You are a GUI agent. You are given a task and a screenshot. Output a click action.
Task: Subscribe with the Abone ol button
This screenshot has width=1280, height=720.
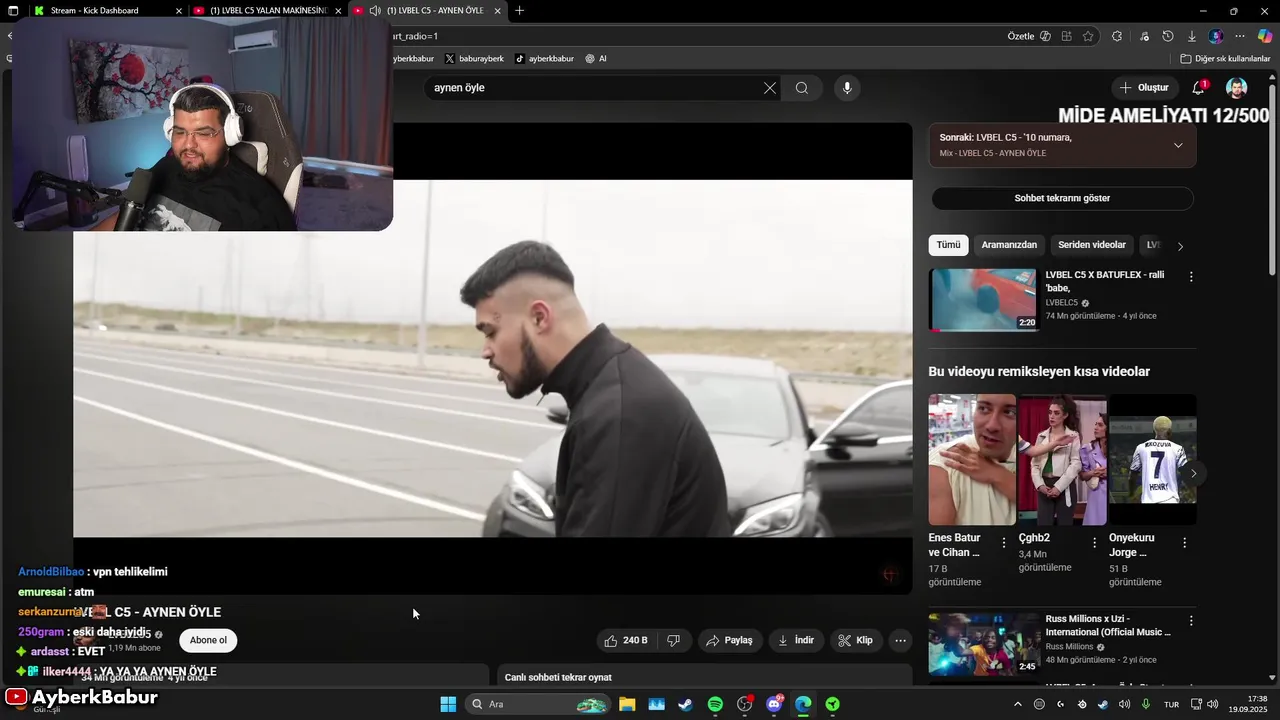208,640
